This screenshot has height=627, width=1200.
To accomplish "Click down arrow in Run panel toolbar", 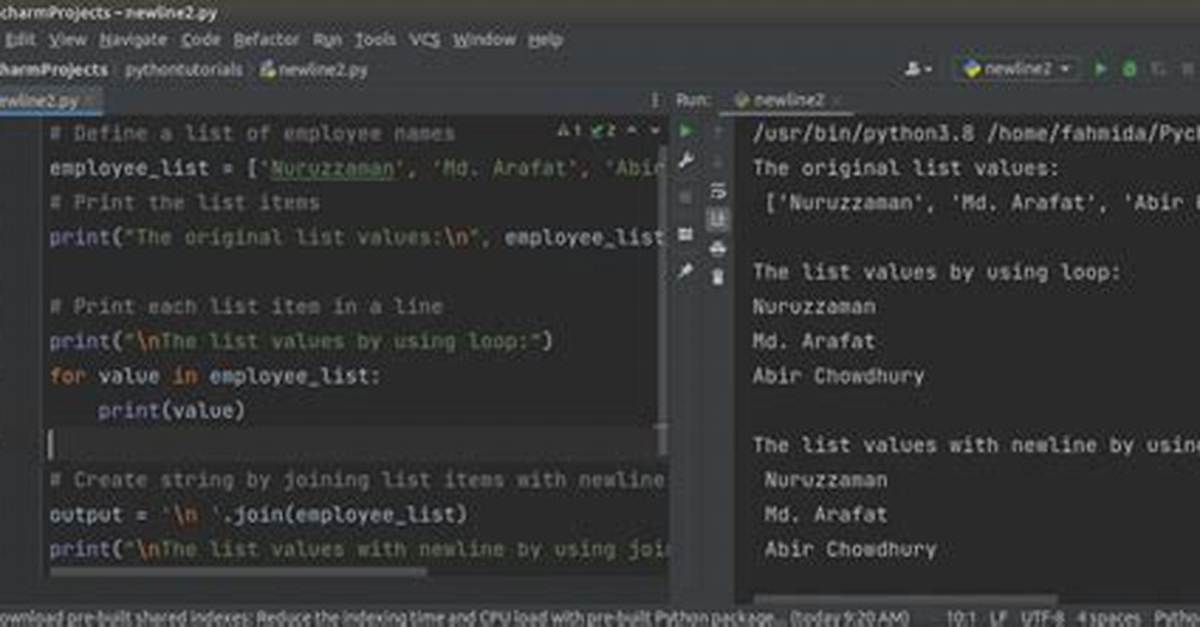I will click(717, 161).
